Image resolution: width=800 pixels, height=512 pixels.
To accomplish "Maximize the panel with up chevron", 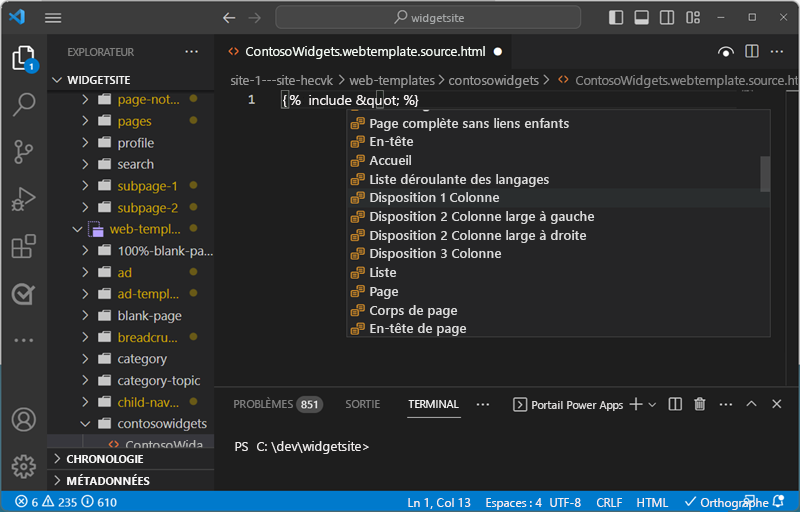I will coord(751,404).
